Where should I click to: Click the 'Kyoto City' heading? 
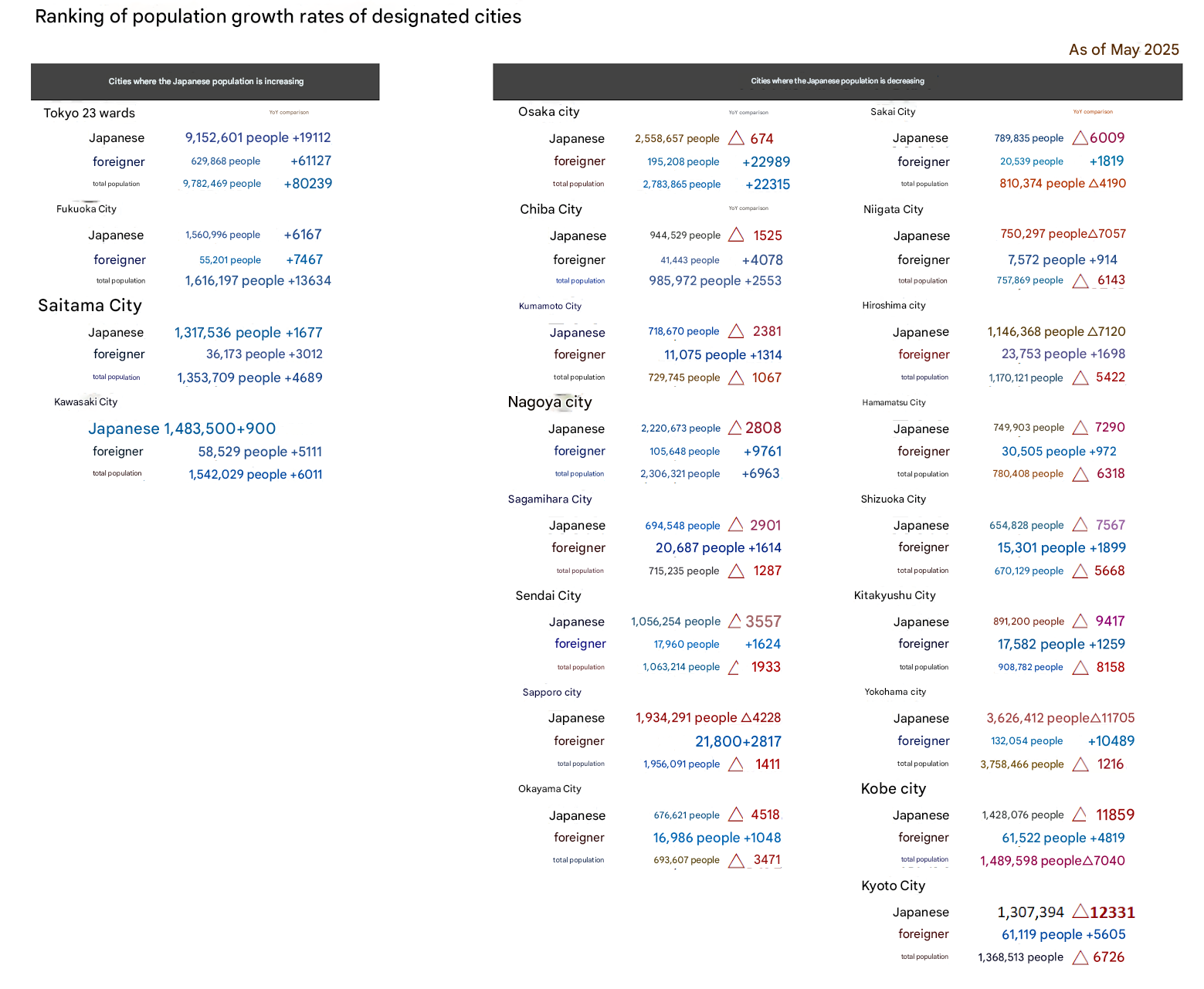(x=893, y=886)
